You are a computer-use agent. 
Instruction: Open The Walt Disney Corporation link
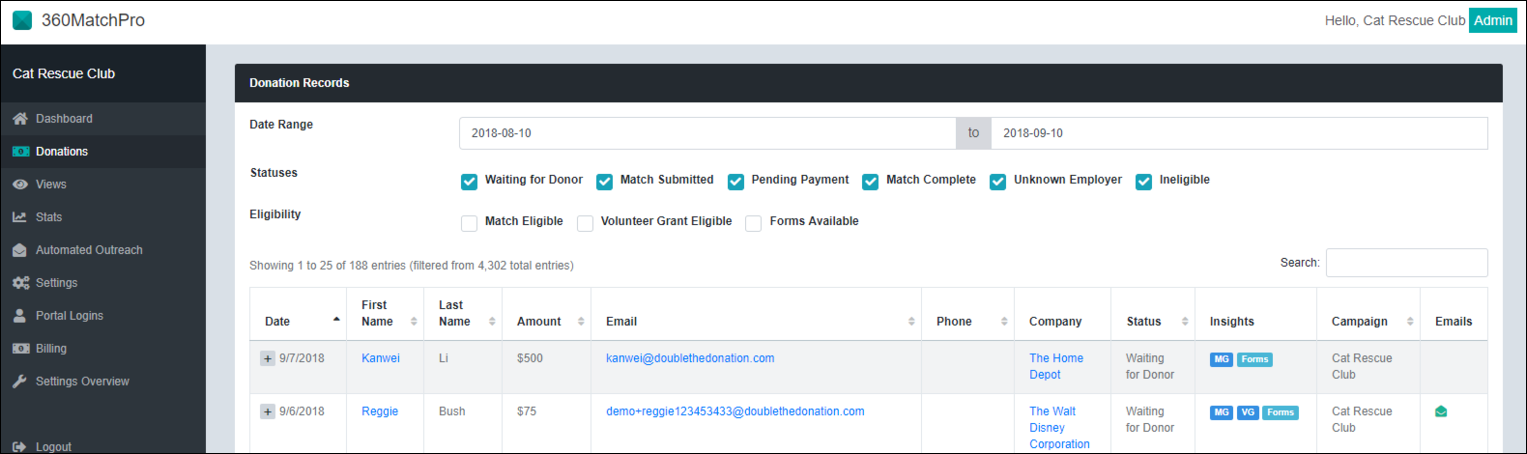(1059, 427)
